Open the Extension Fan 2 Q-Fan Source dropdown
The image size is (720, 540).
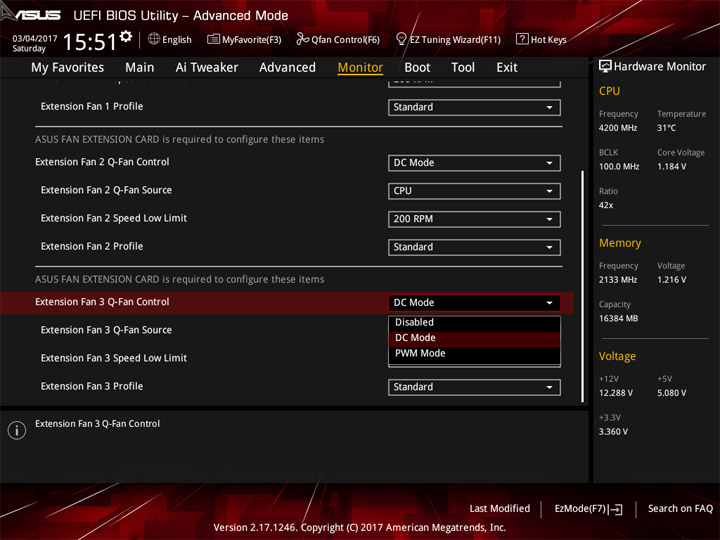[x=474, y=191]
